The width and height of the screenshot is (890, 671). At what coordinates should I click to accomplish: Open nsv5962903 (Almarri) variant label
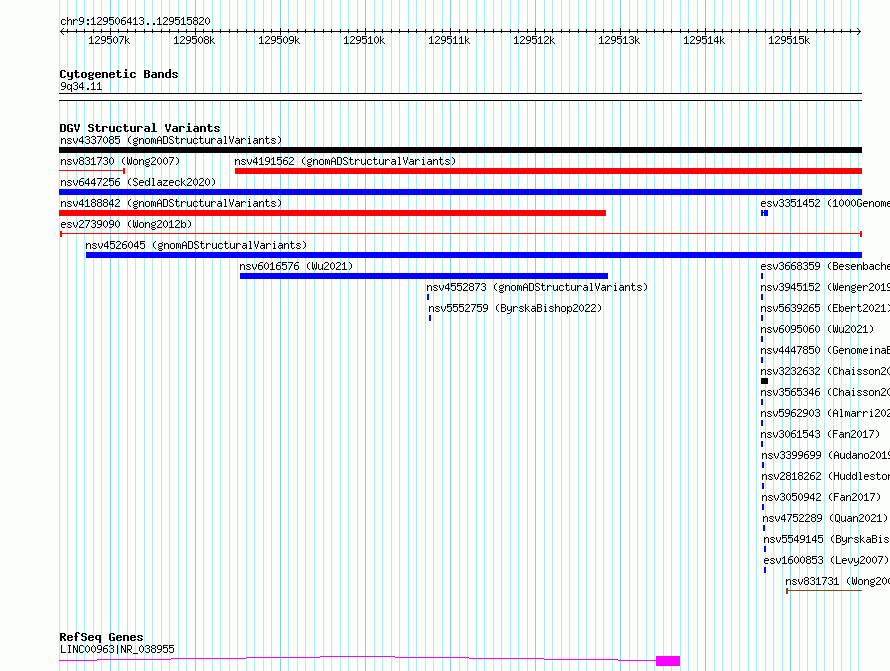coord(825,413)
